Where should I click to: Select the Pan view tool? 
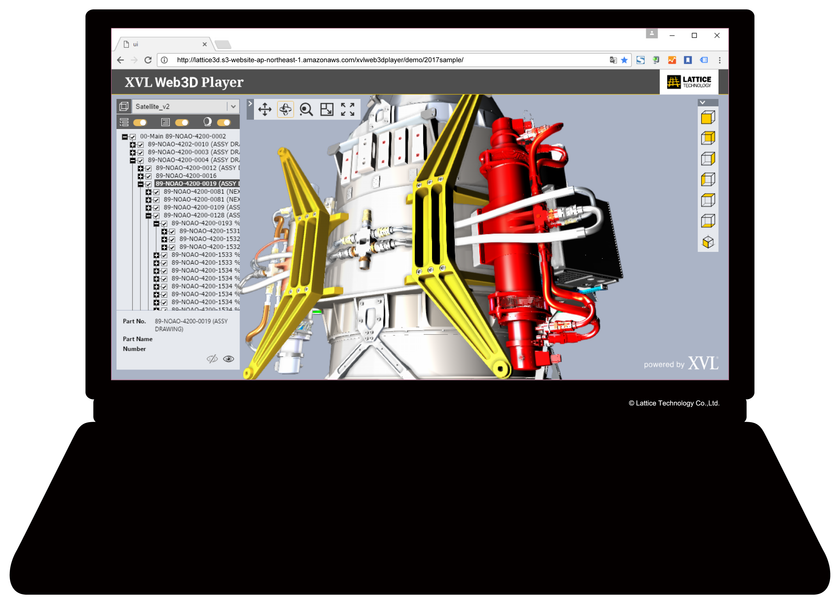coord(265,109)
